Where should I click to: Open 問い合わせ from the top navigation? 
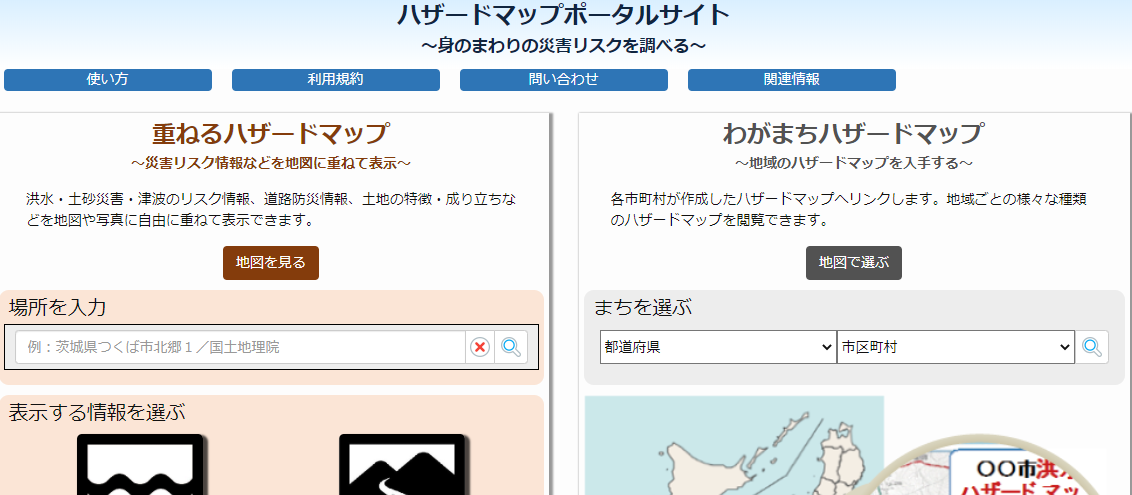[564, 80]
